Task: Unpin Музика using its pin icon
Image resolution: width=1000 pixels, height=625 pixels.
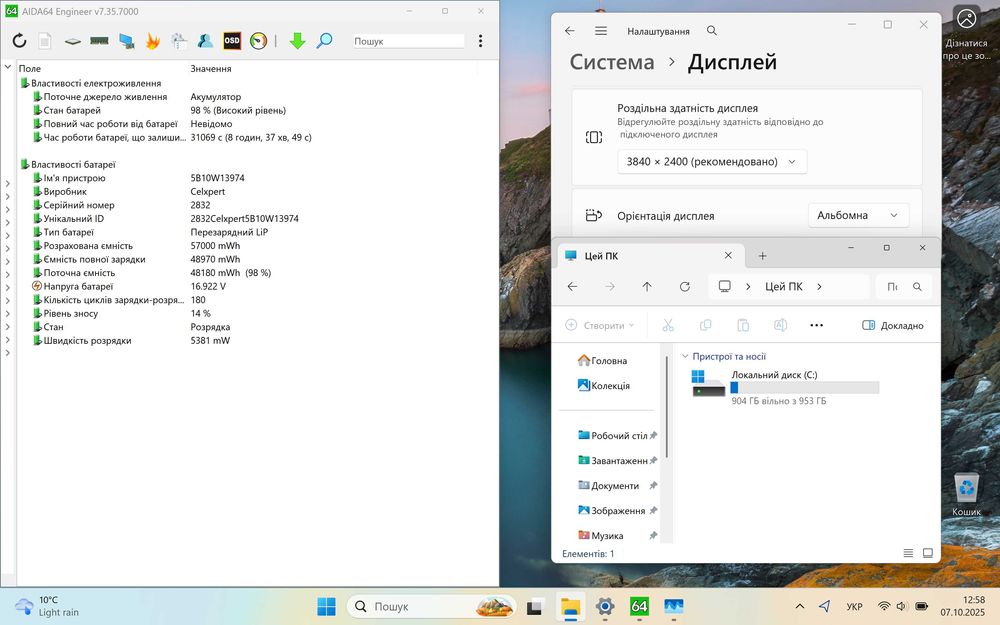Action: coord(653,536)
